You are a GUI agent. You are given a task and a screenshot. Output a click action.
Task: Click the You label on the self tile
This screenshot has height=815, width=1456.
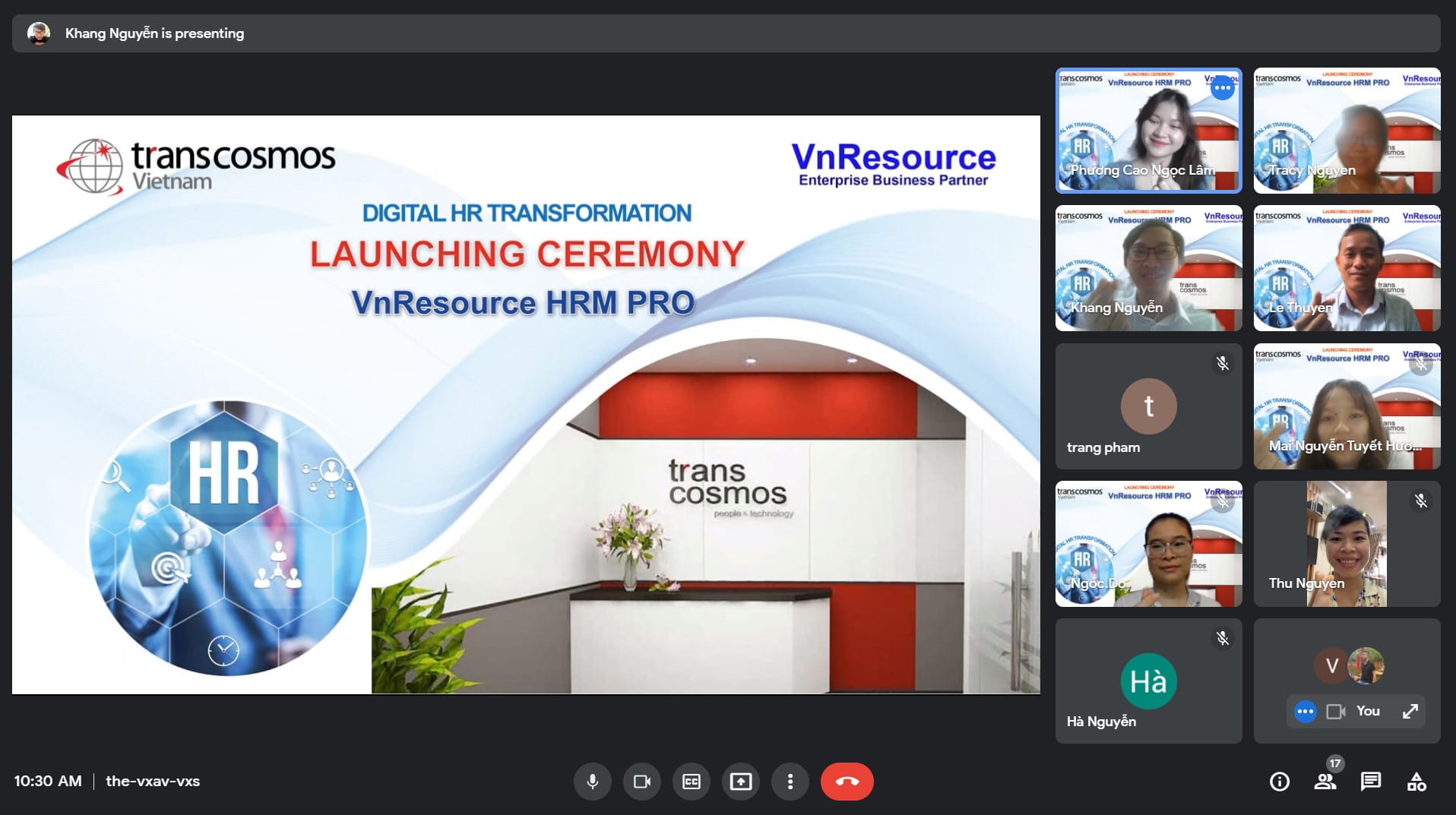pos(1368,711)
